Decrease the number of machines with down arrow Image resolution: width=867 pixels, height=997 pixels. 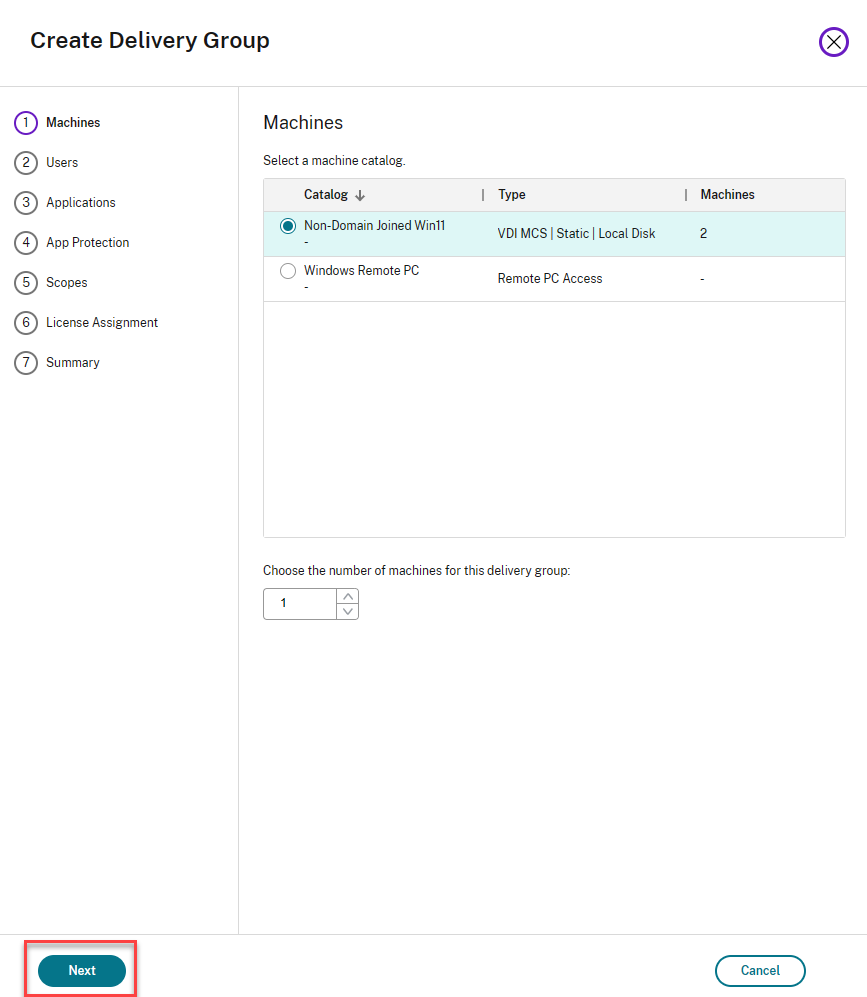[x=347, y=611]
